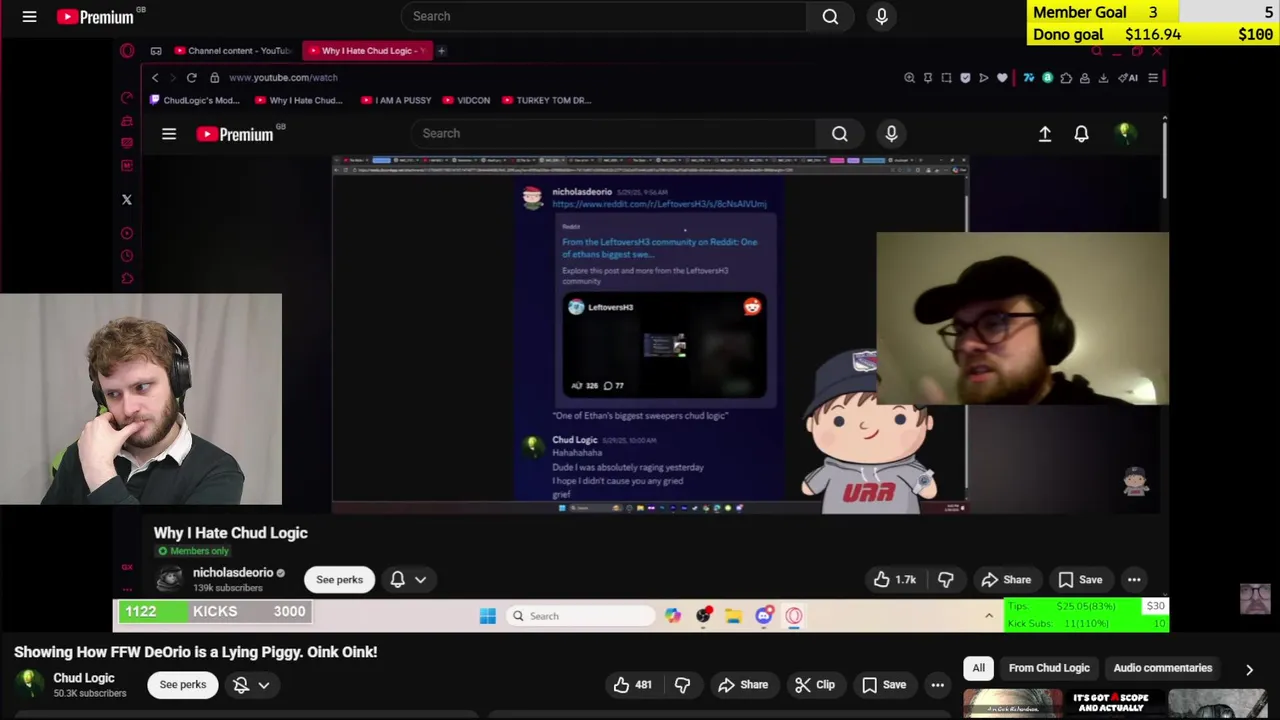This screenshot has width=1280, height=720.
Task: Click the inner YouTube microphone icon
Action: [891, 133]
